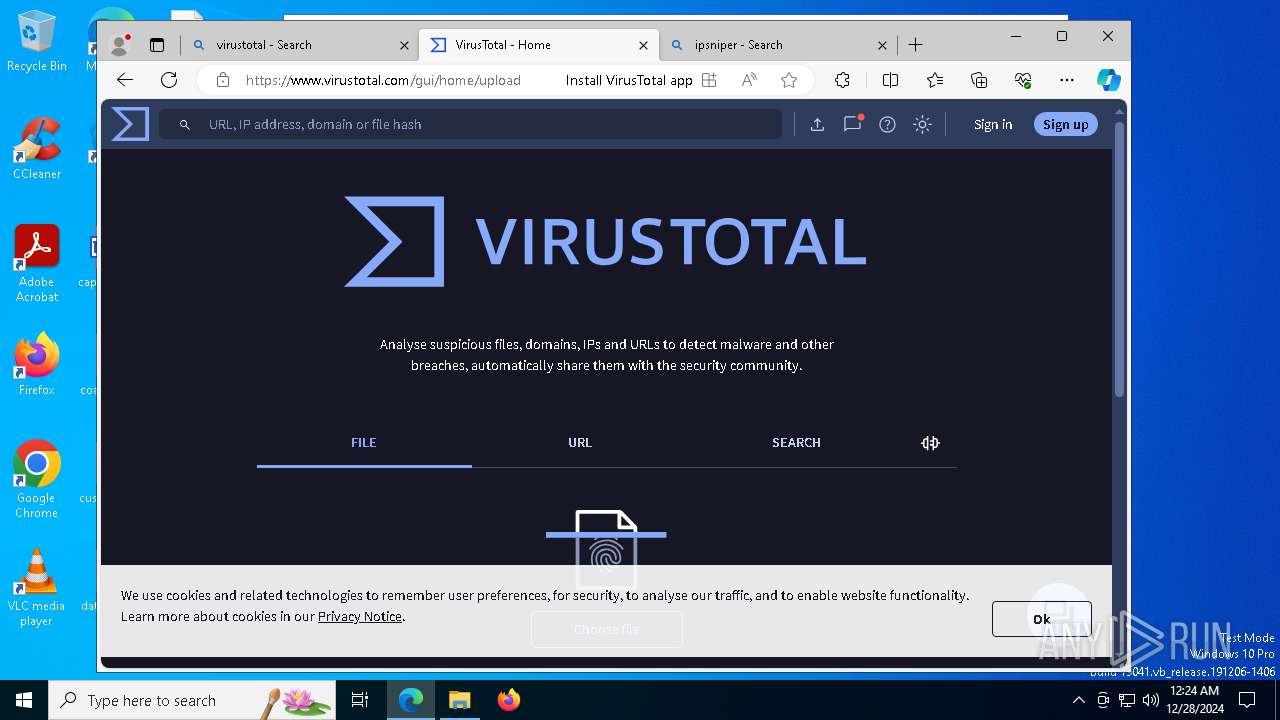Open the Edge profile avatar icon
Viewport: 1280px width, 720px height.
120,44
